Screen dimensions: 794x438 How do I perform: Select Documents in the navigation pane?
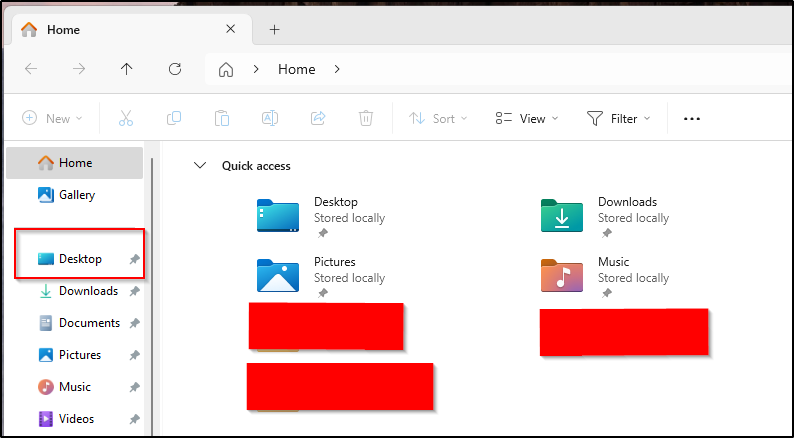pyautogui.click(x=88, y=323)
